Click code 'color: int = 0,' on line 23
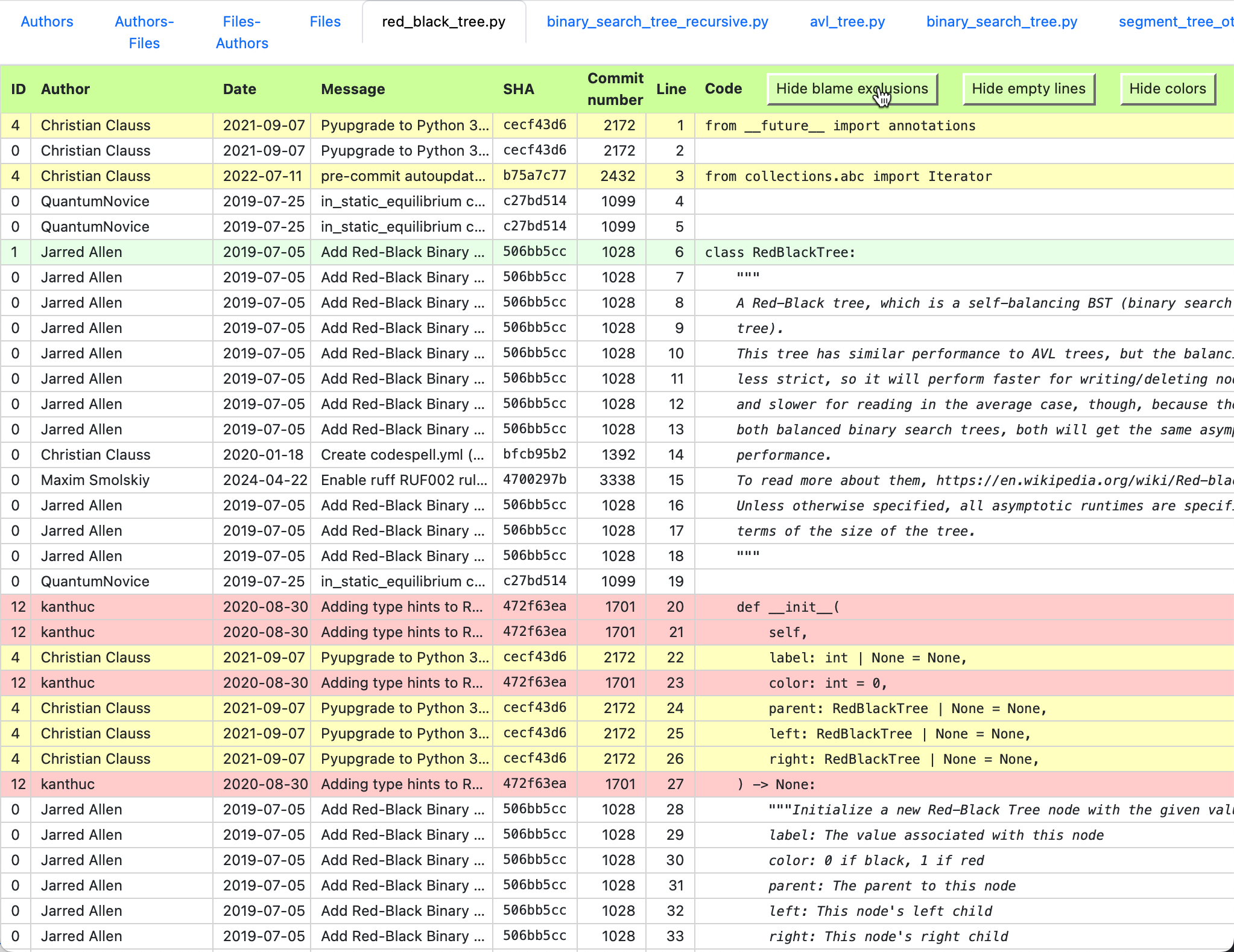1234x952 pixels. 827,683
